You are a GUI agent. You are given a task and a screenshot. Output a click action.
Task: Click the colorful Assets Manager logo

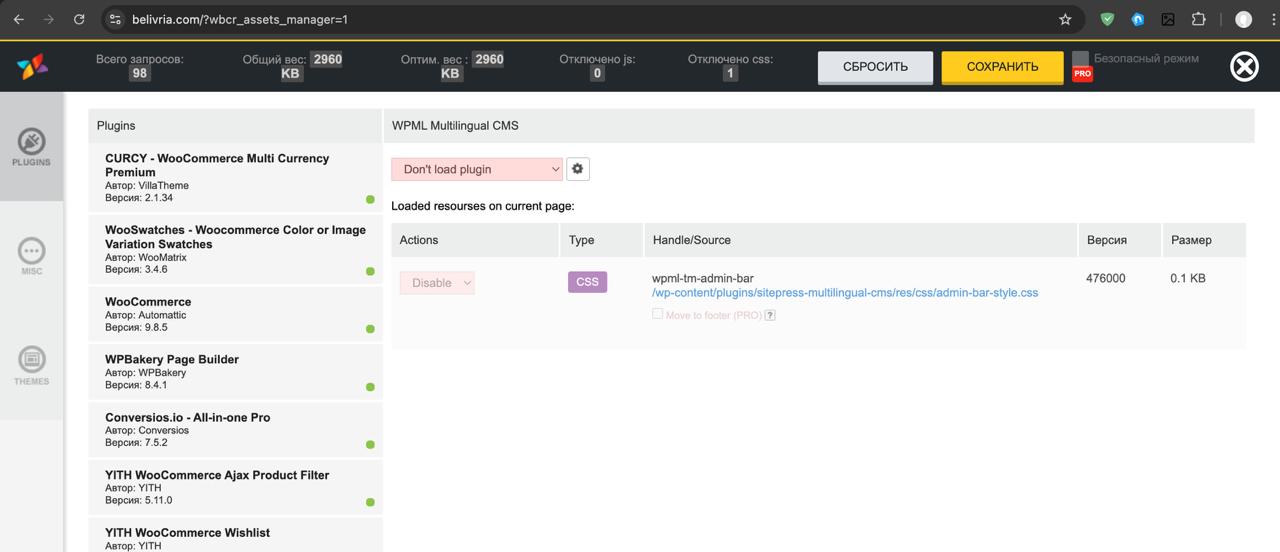pyautogui.click(x=31, y=67)
